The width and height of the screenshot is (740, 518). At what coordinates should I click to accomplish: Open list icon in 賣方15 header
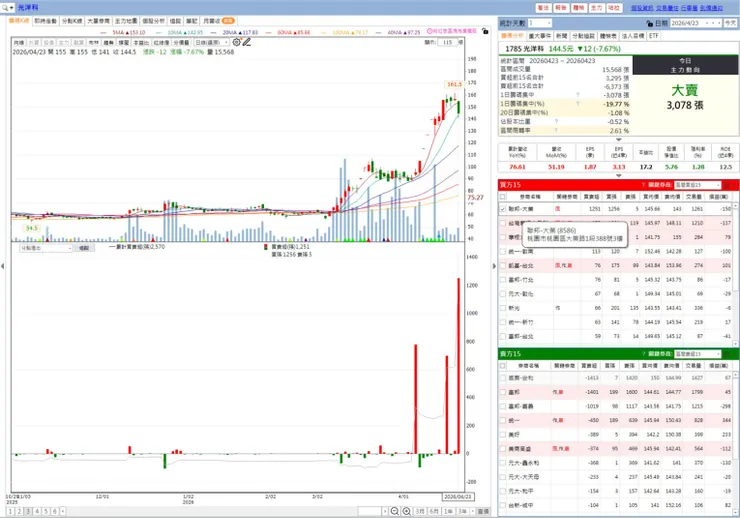tap(728, 354)
